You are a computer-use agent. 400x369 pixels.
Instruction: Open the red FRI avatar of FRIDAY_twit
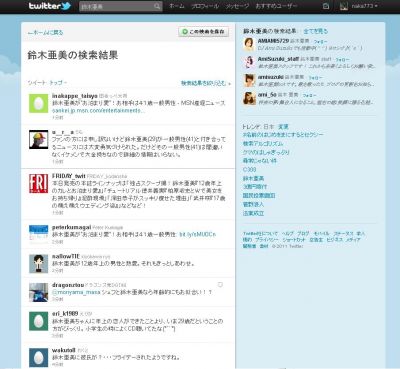[x=38, y=183]
